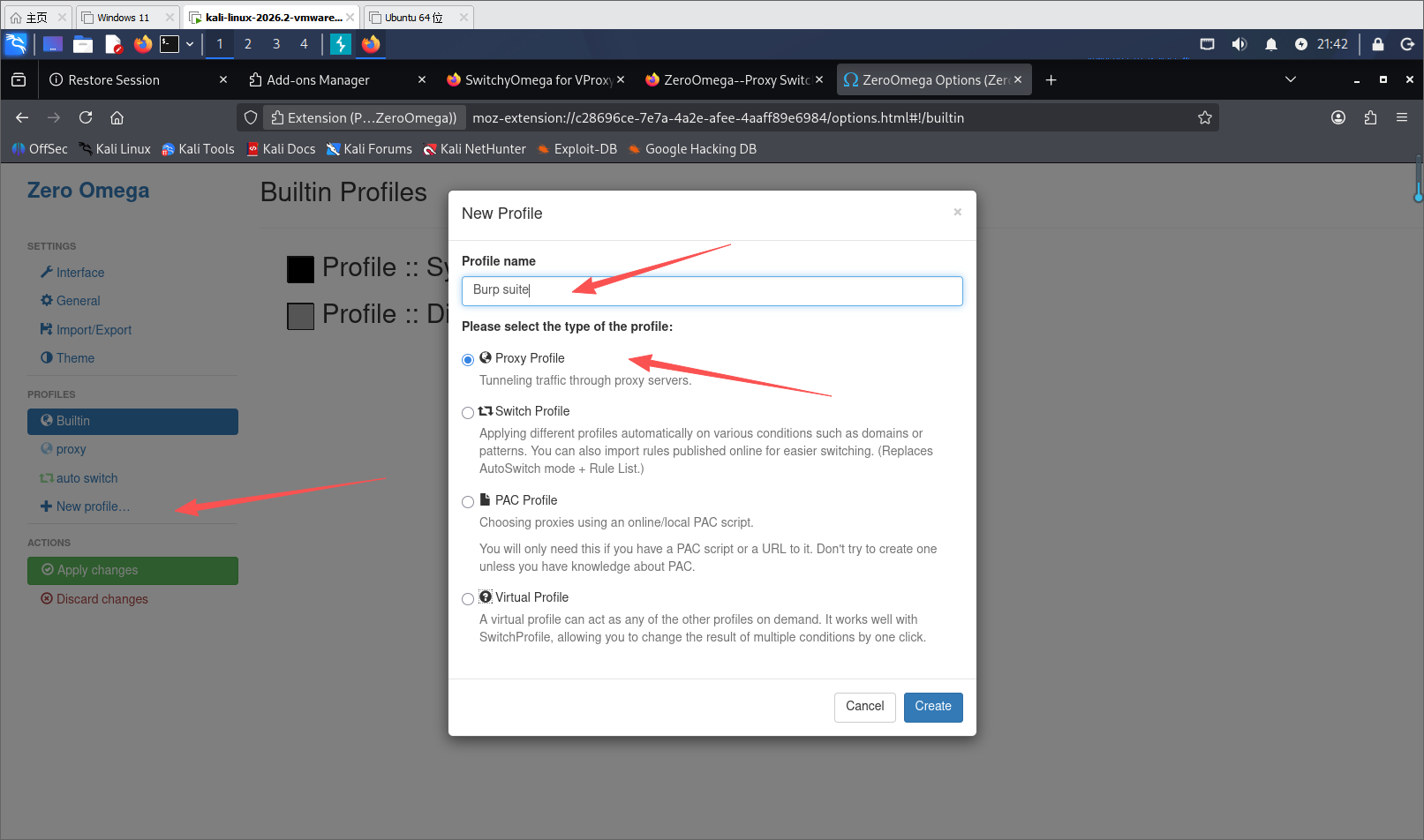Close the New Profile dialog with ×
This screenshot has height=840, width=1424.
(958, 212)
